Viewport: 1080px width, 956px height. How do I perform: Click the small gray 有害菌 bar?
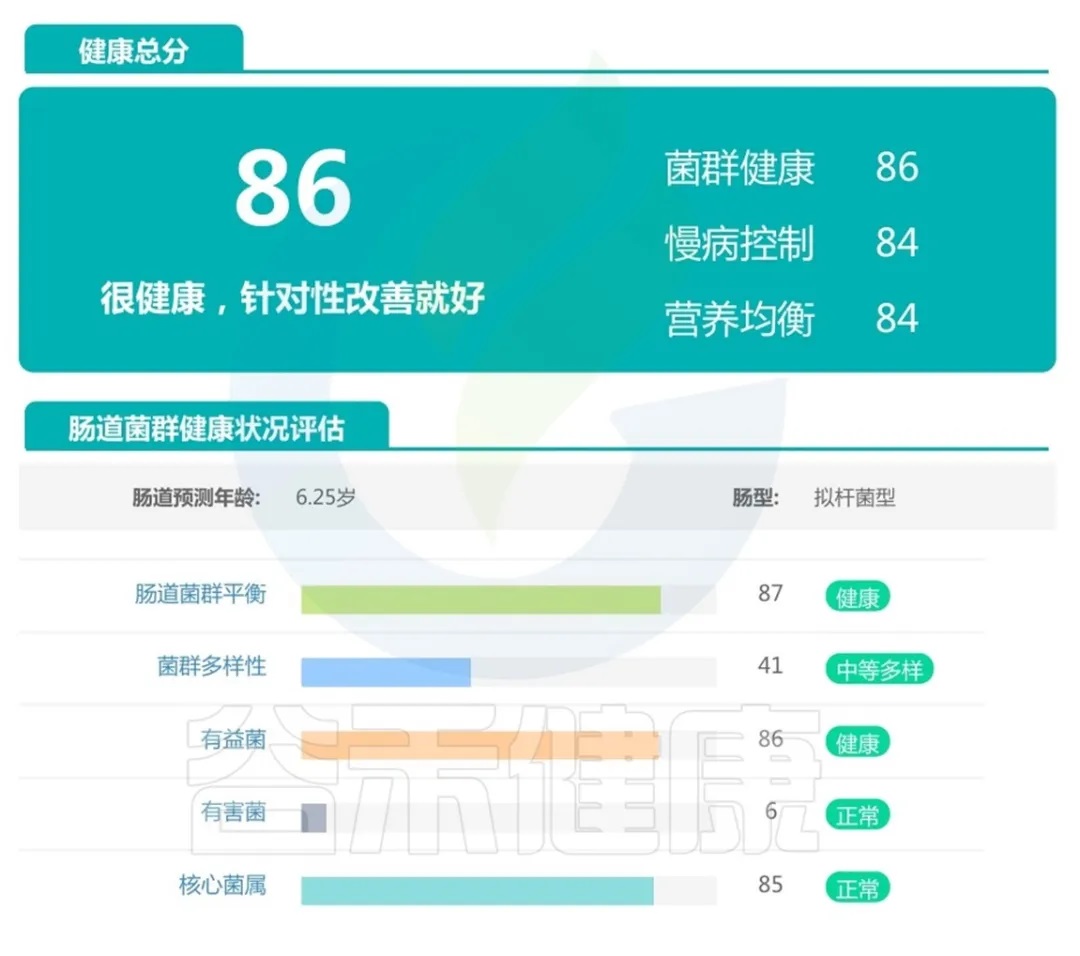pyautogui.click(x=314, y=818)
